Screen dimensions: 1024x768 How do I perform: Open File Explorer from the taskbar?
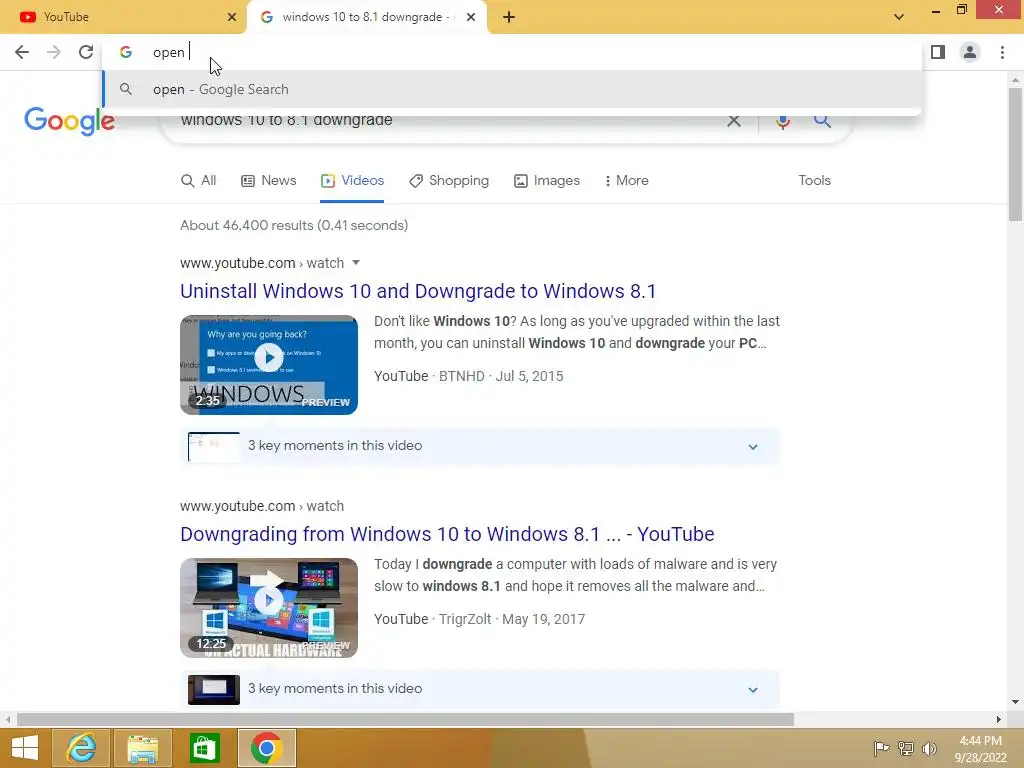(142, 748)
